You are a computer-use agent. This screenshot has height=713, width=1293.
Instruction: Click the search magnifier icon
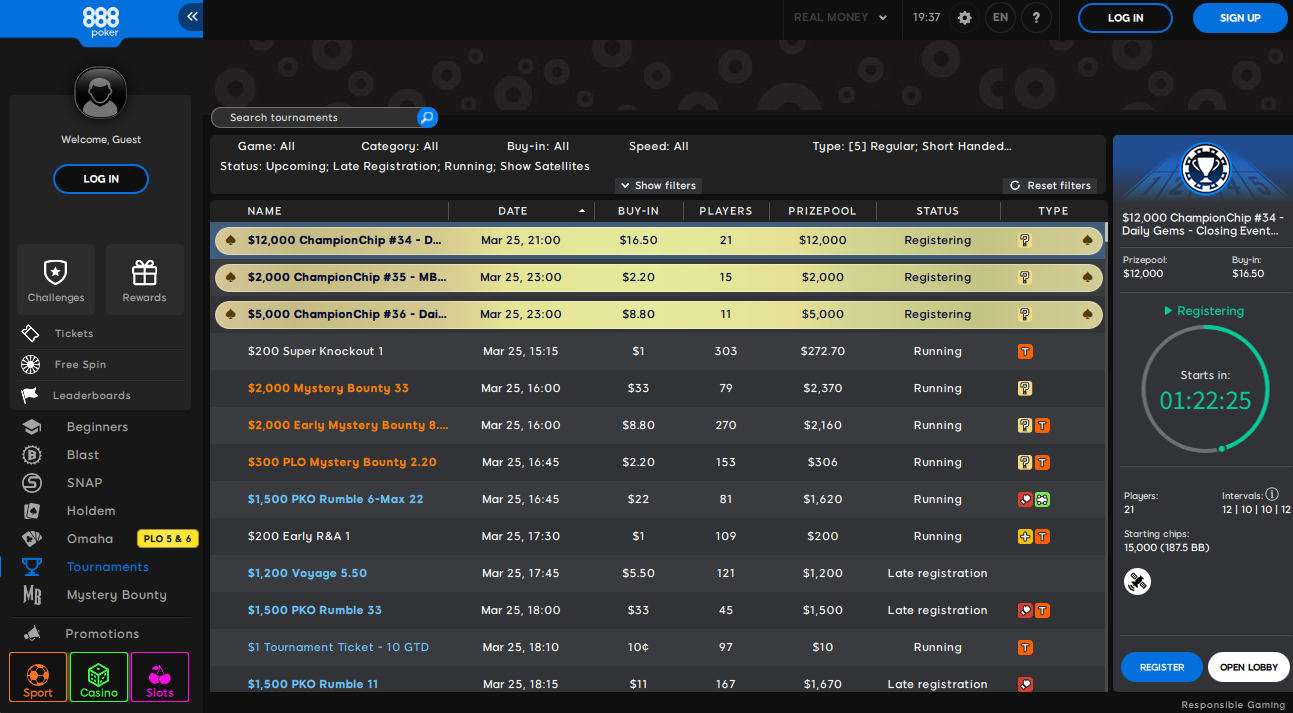point(427,118)
